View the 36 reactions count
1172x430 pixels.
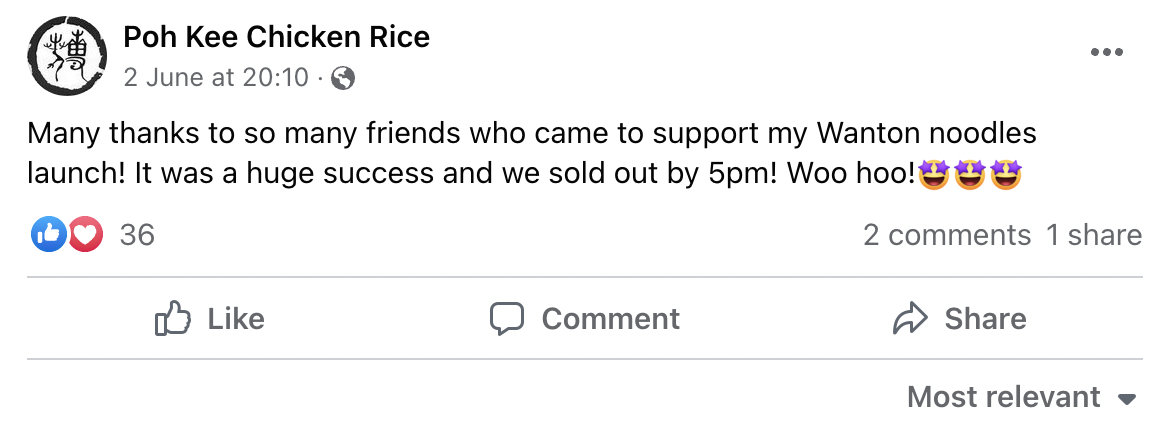(138, 236)
